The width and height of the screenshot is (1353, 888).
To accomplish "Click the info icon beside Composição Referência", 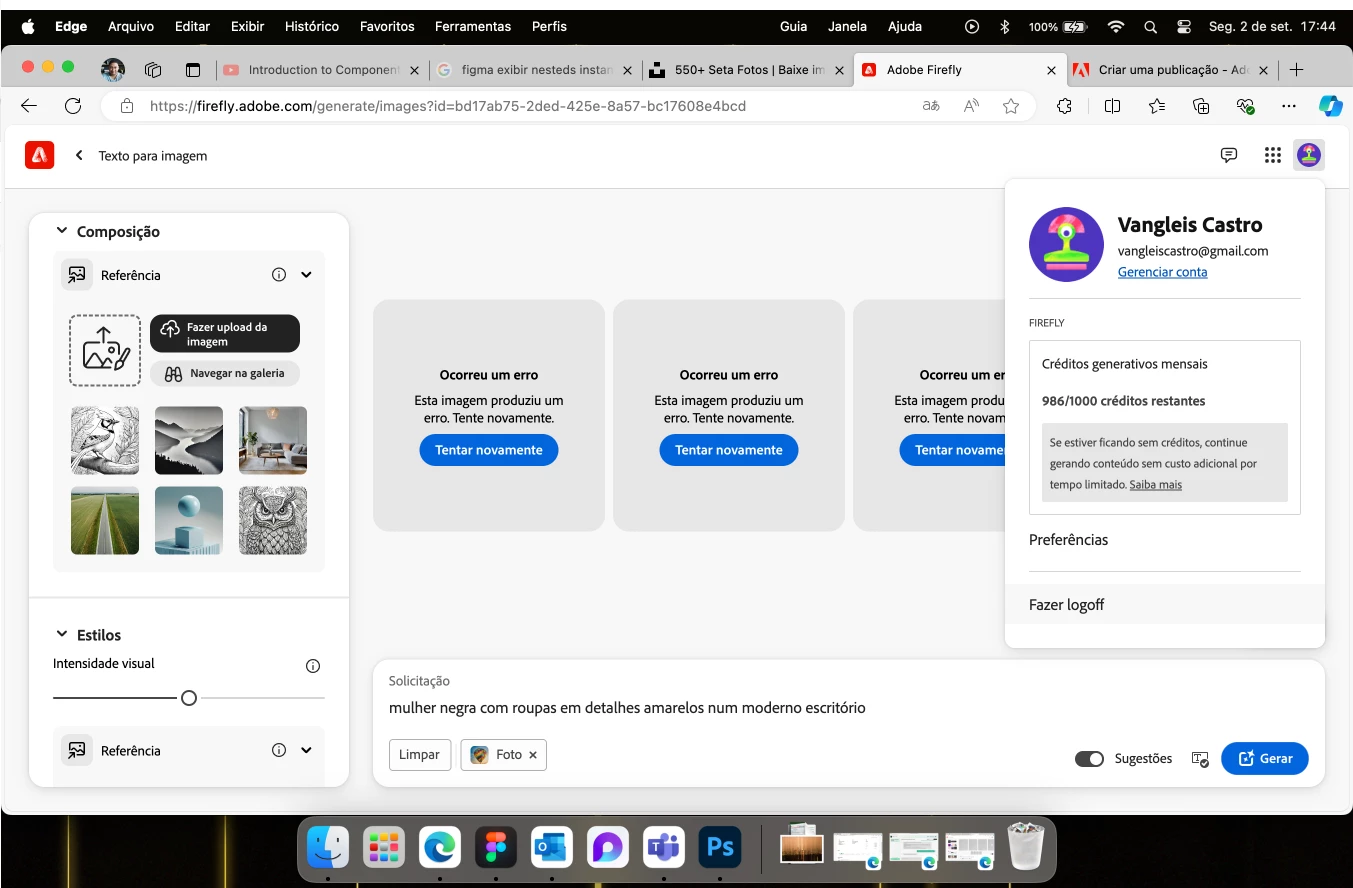I will [279, 275].
